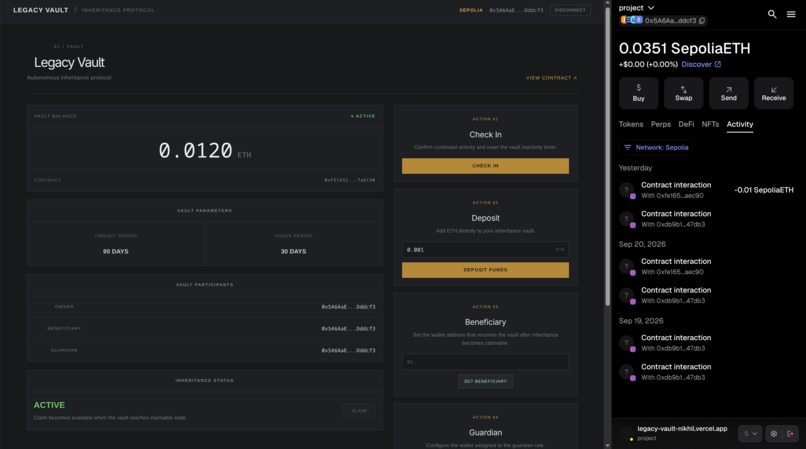Click the 90 DAYS timeout period value
Image resolution: width=806 pixels, height=449 pixels.
click(116, 252)
